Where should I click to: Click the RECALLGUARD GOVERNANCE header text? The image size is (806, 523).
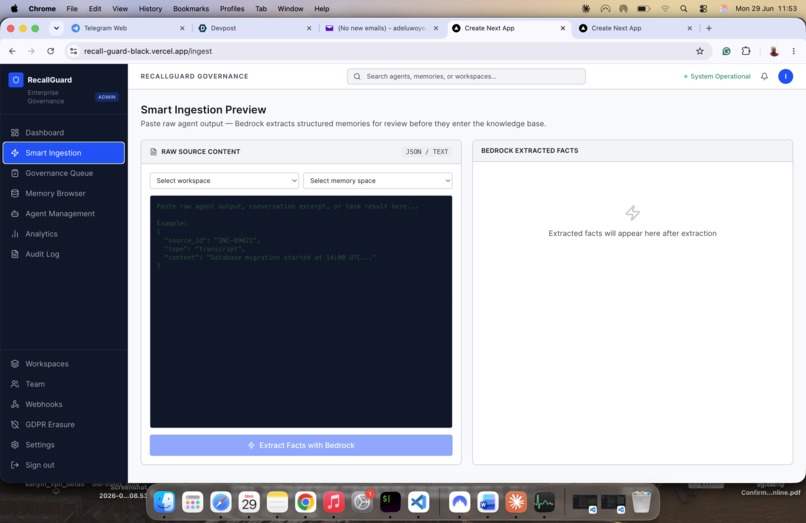194,76
